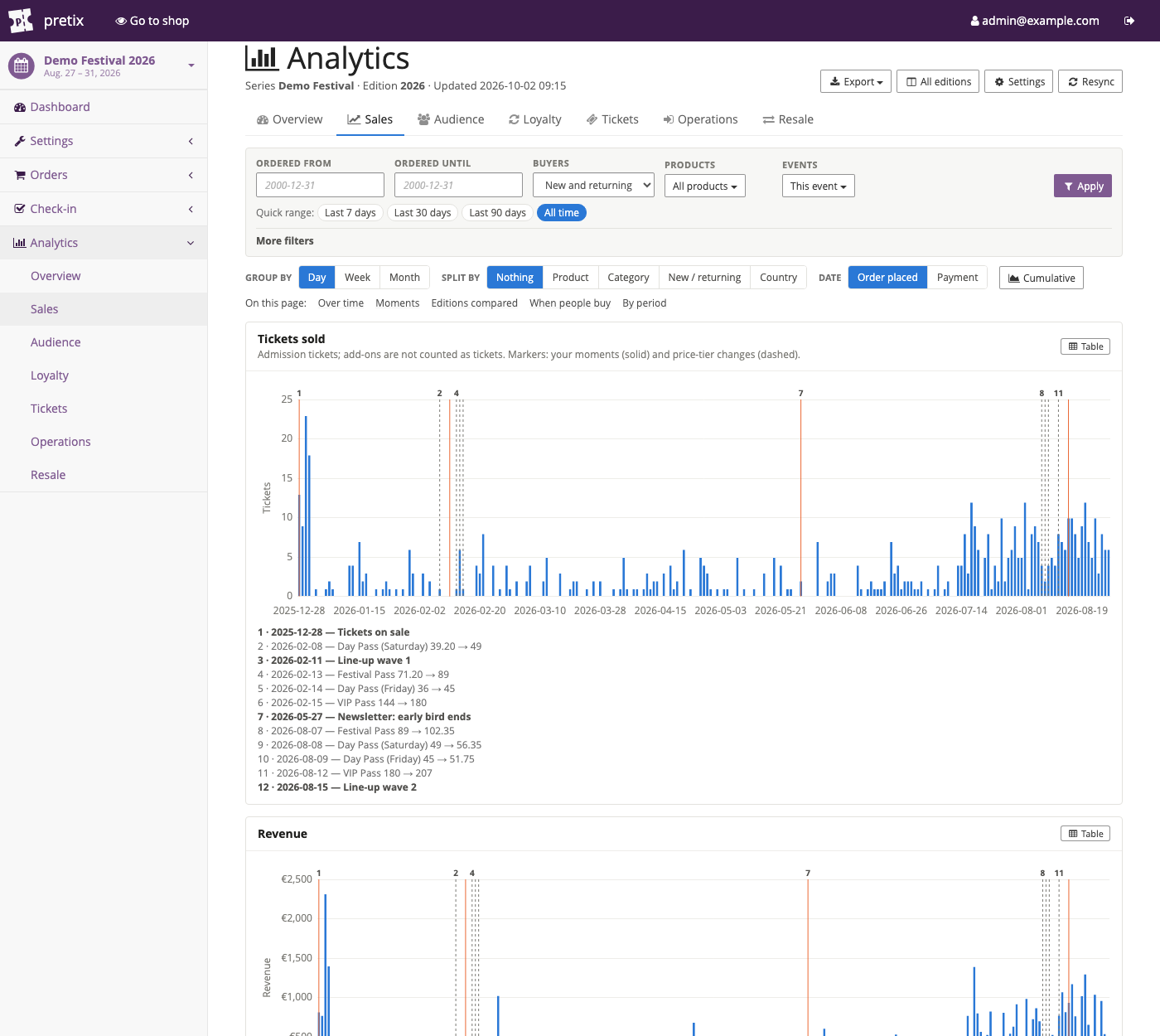Click the Audience group icon tab
Viewport: 1160px width, 1036px height.
click(423, 119)
